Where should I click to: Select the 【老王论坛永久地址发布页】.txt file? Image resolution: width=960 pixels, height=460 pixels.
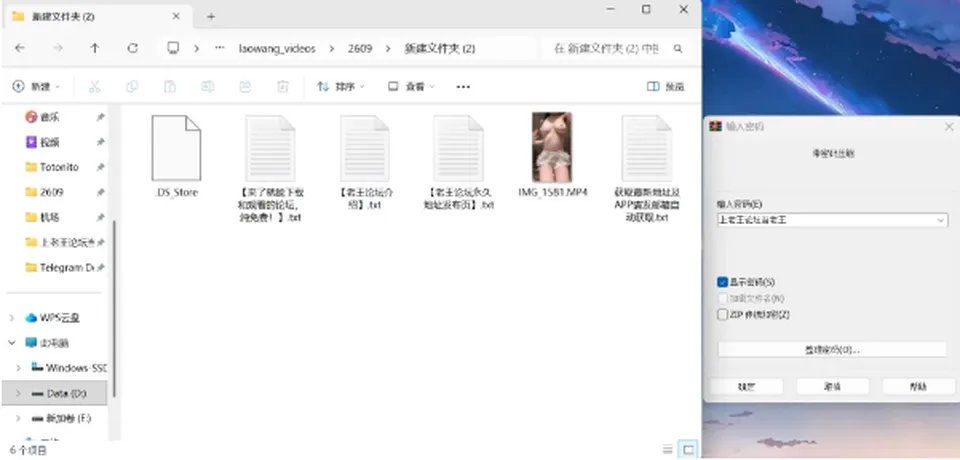coord(459,163)
